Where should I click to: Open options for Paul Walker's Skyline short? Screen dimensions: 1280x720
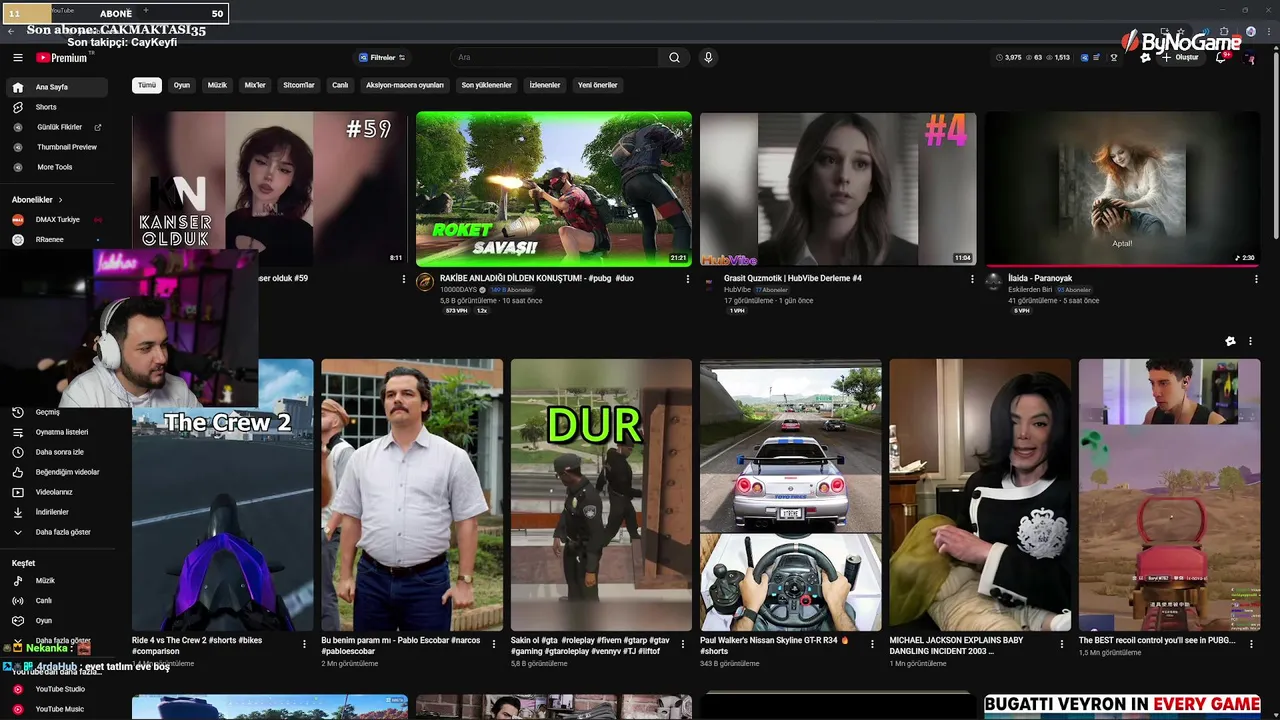point(873,645)
